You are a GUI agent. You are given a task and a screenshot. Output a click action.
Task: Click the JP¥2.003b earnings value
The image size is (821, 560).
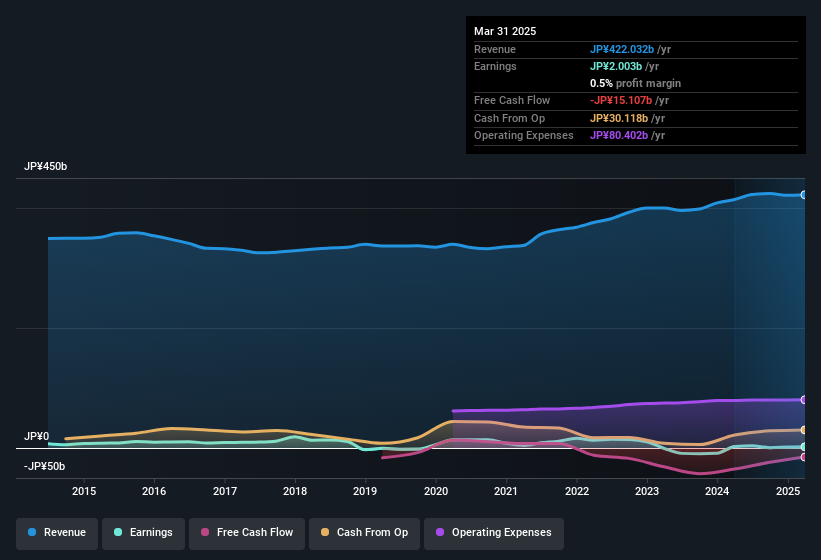[616, 66]
